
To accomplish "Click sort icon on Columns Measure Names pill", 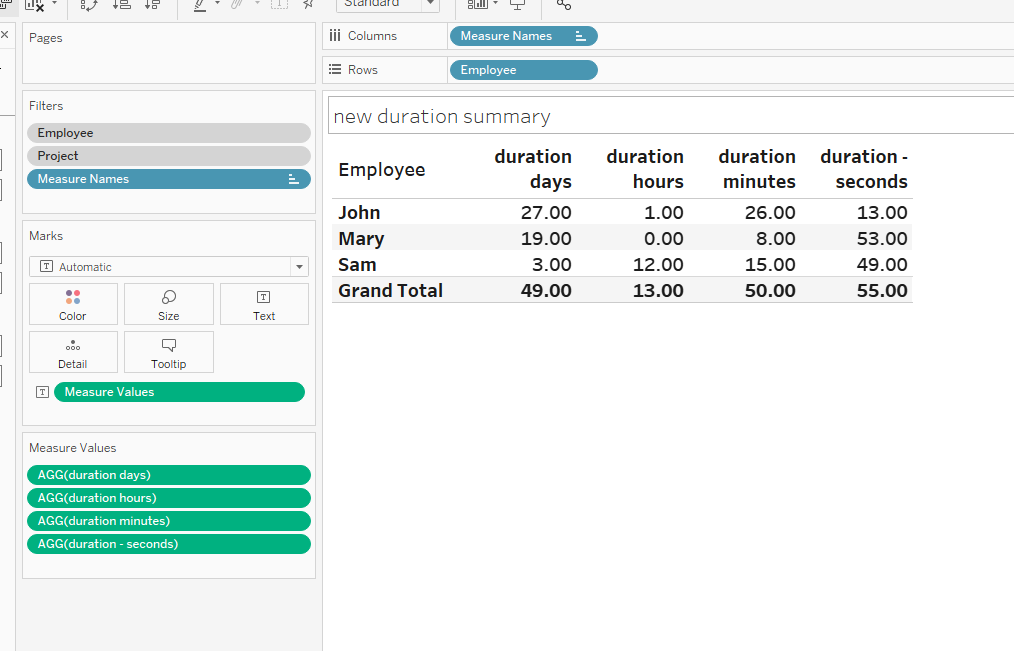I will coord(580,36).
